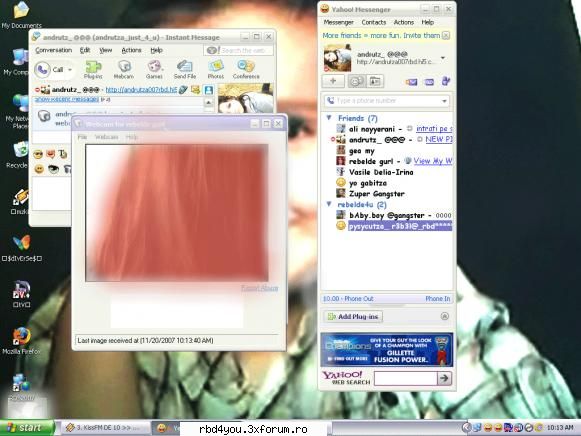Open Mozilla Firefox desktop icon
This screenshot has width=581, height=436.
21,341
